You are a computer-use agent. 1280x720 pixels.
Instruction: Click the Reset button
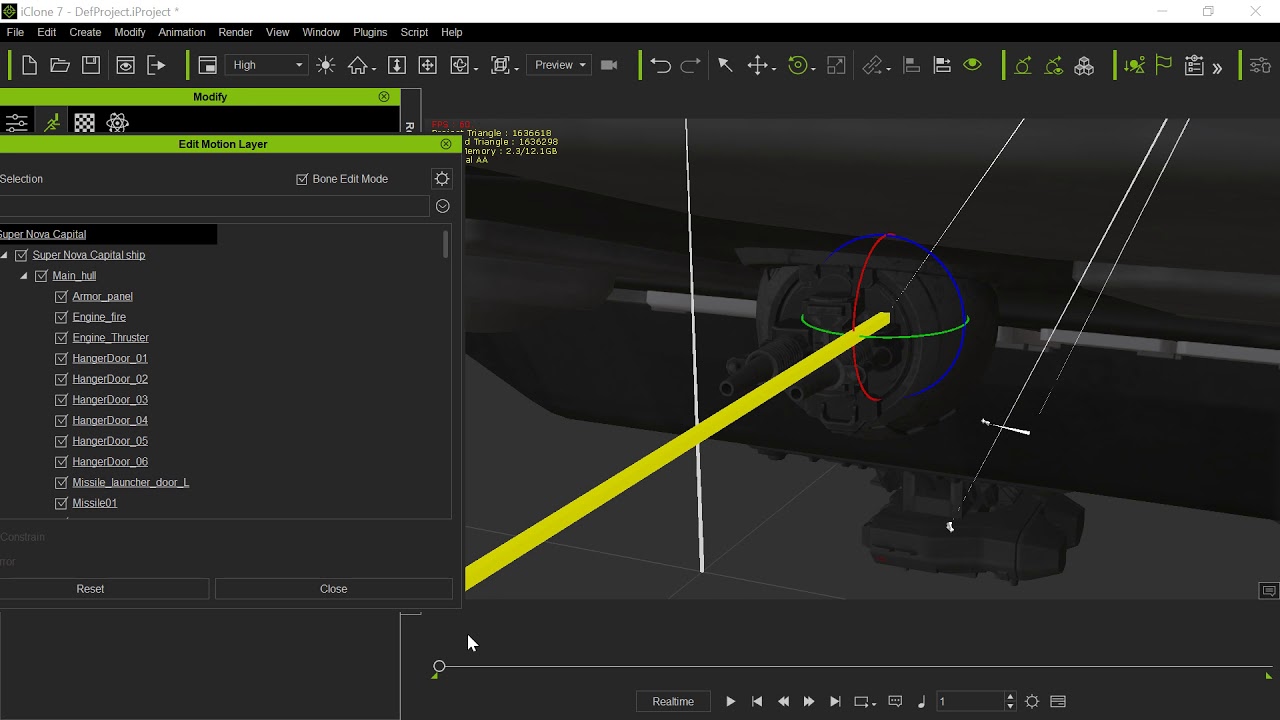pos(90,589)
